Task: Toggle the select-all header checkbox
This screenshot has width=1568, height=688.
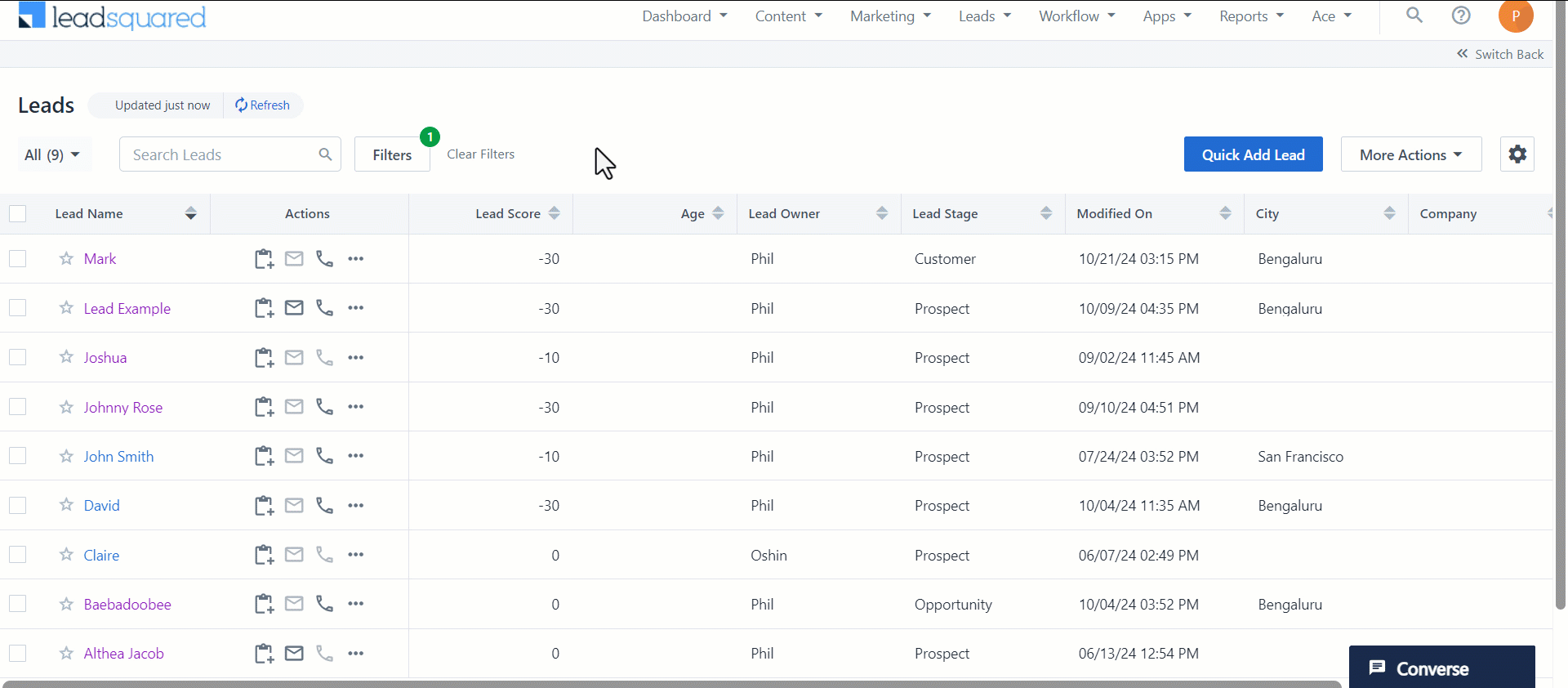Action: click(18, 214)
